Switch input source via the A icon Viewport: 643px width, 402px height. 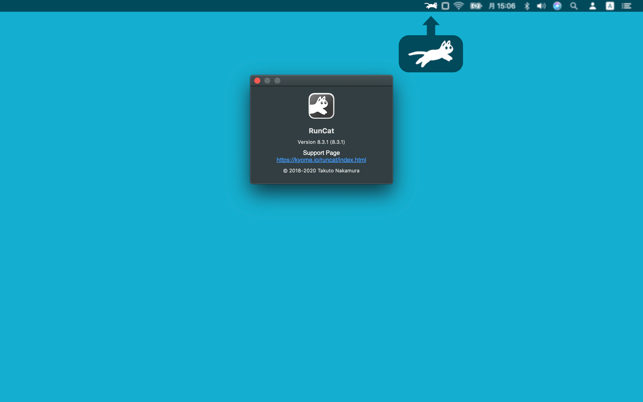[x=610, y=6]
